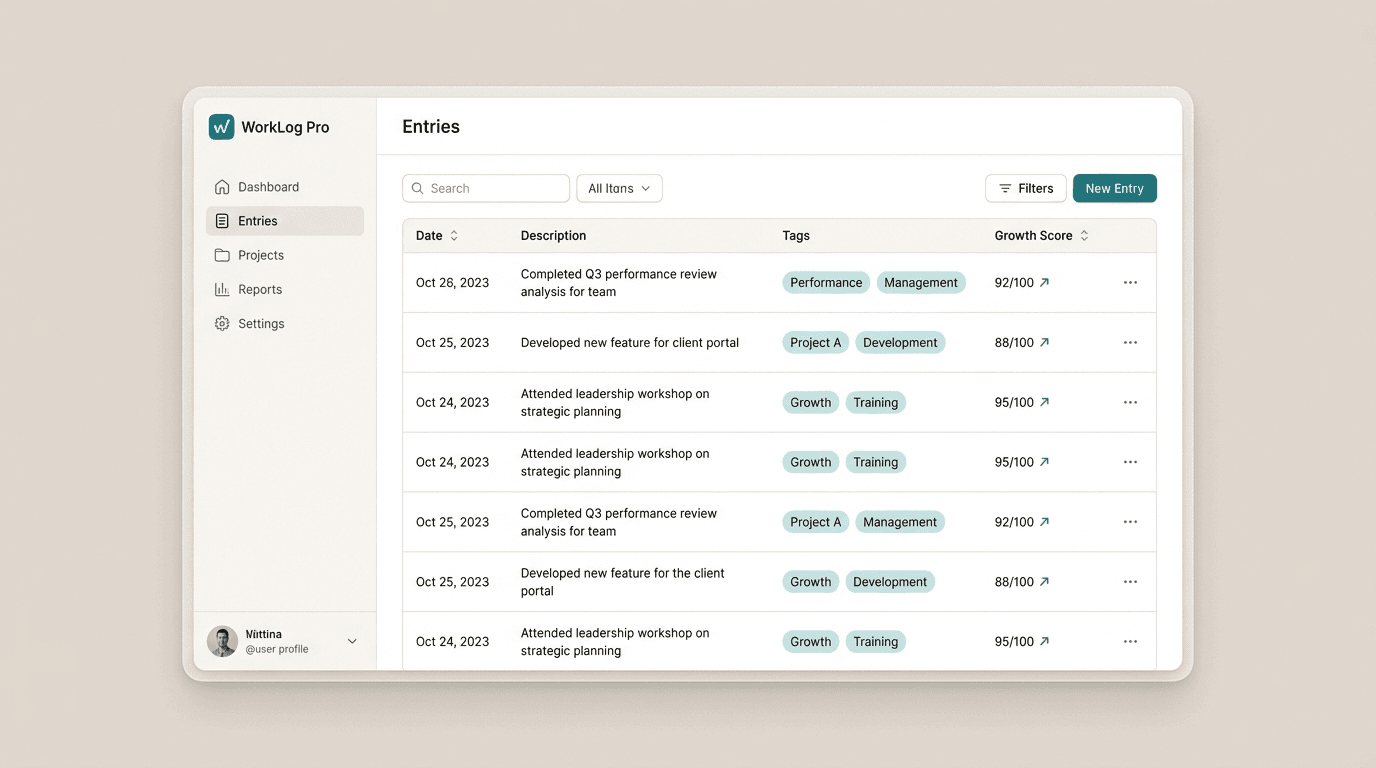
Task: Go to Projects in the sidebar
Action: click(x=285, y=255)
